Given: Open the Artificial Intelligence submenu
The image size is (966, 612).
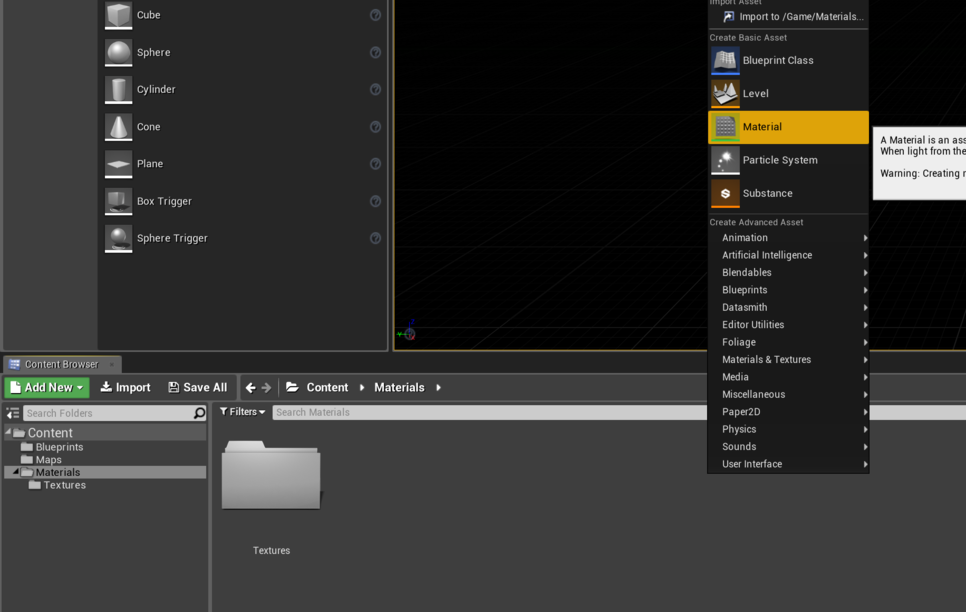Looking at the screenshot, I should pos(789,255).
